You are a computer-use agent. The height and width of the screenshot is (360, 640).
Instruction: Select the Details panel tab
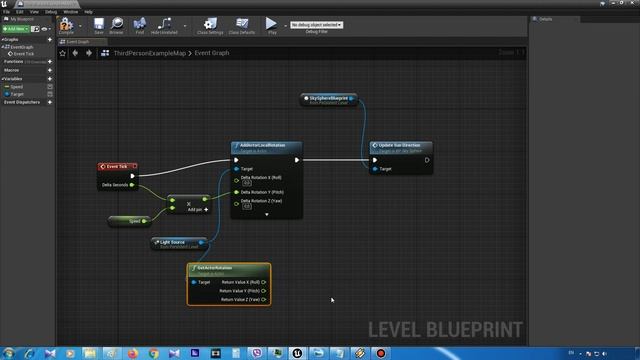click(555, 19)
